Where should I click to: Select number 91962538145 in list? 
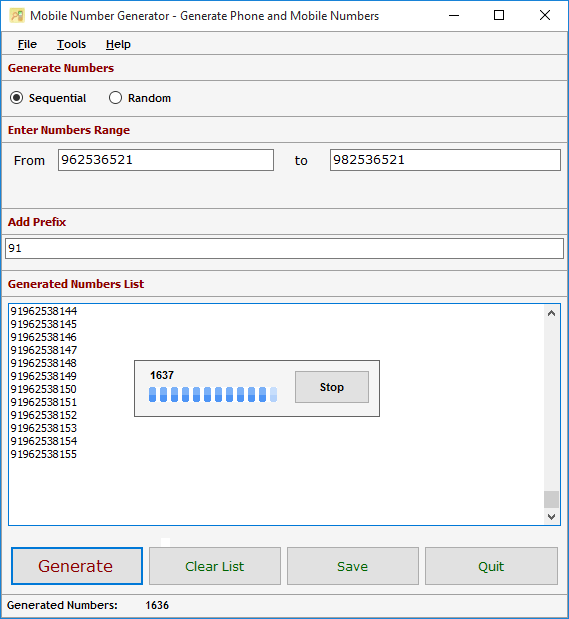(44, 324)
